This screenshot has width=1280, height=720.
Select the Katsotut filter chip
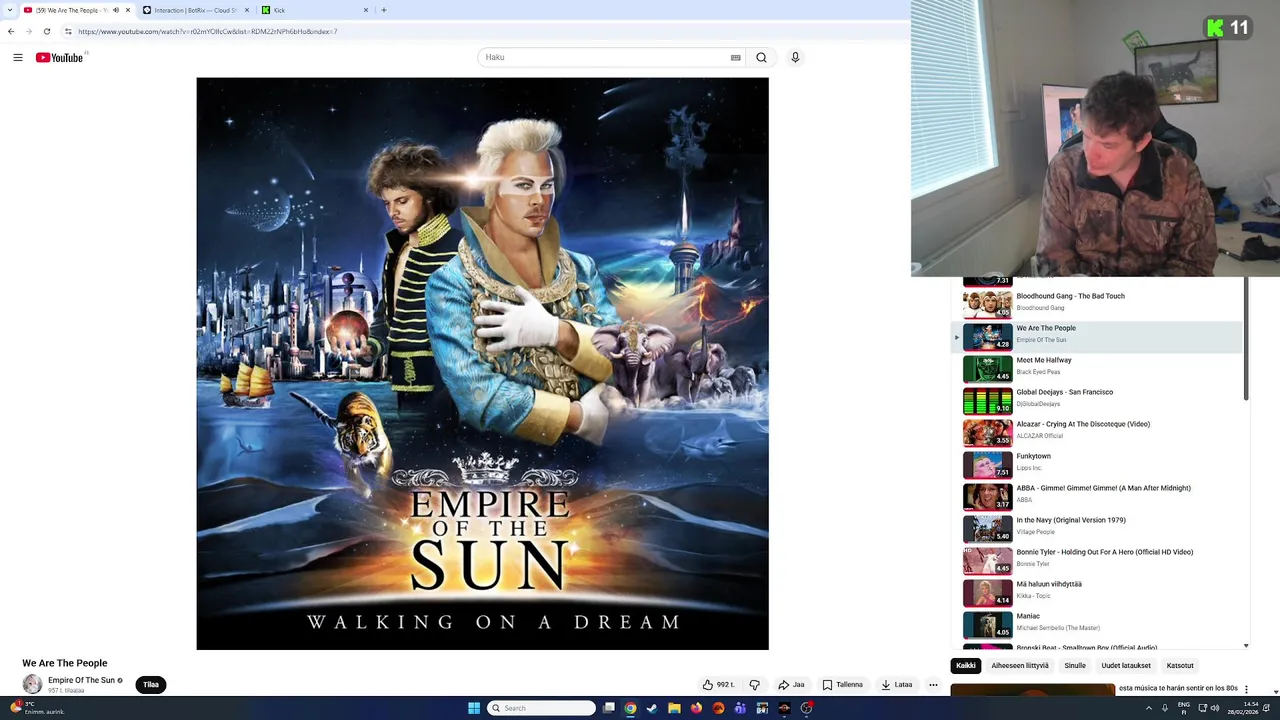point(1180,666)
